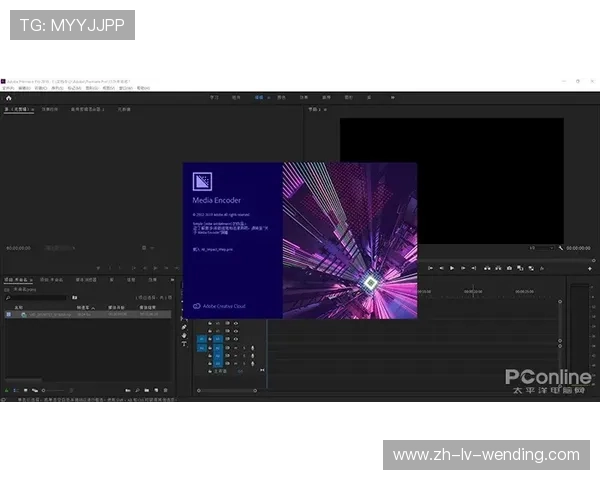The width and height of the screenshot is (600, 480).
Task: Select the Pen tool in the tools panel
Action: (184, 328)
